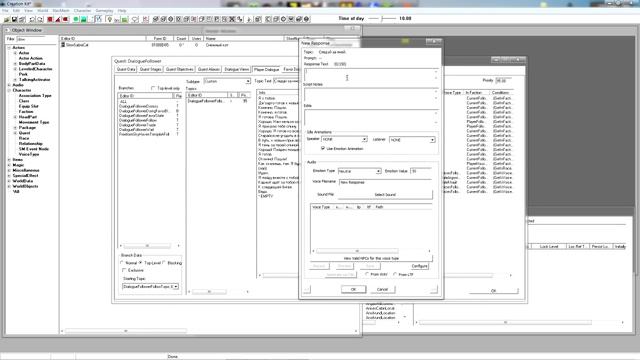
Task: Adjust the Time of day slider
Action: point(382,18)
